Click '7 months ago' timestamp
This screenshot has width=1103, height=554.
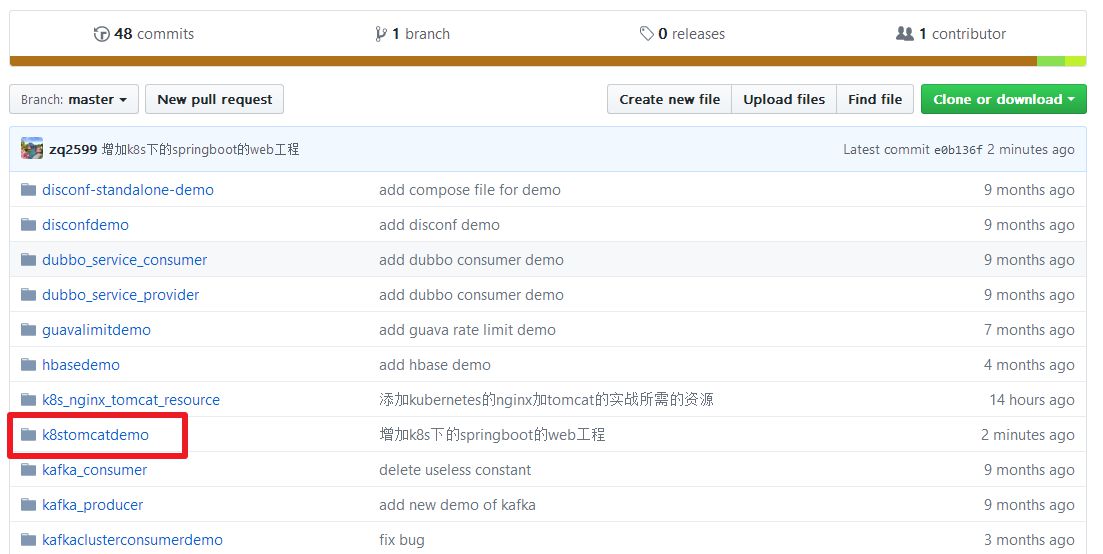tap(1029, 330)
